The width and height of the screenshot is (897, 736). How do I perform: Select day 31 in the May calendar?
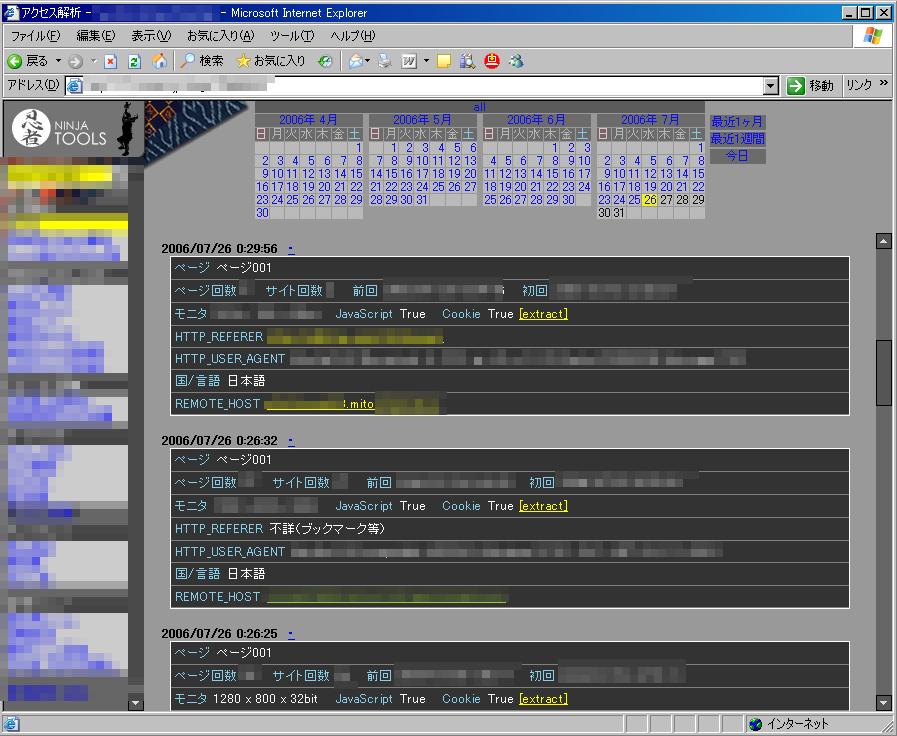(x=422, y=200)
